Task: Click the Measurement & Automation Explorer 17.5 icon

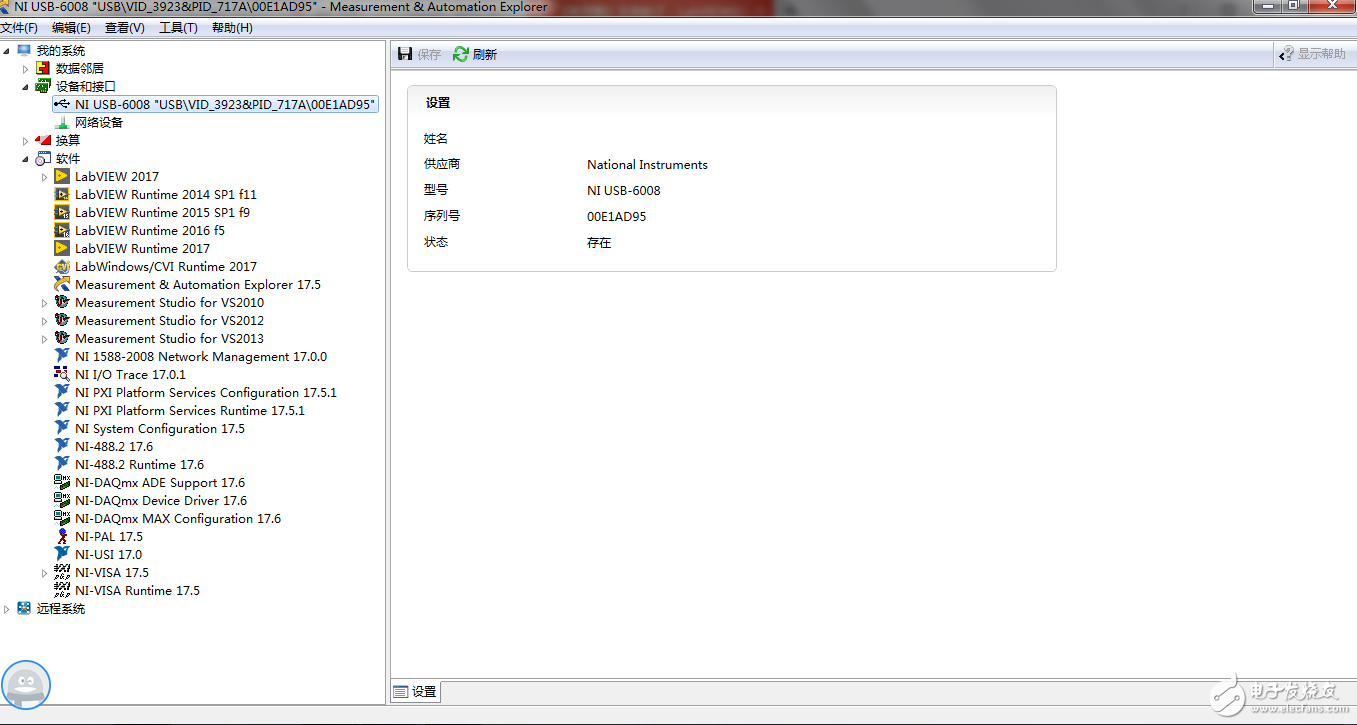Action: pos(62,285)
